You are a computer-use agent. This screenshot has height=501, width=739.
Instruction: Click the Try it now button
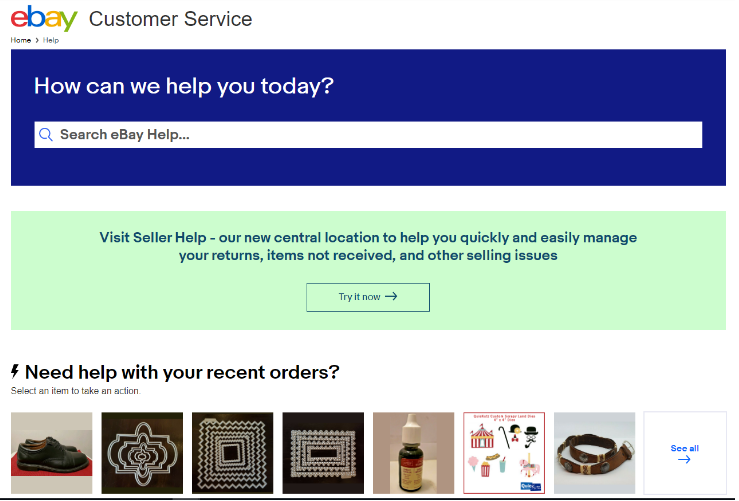[x=368, y=297]
